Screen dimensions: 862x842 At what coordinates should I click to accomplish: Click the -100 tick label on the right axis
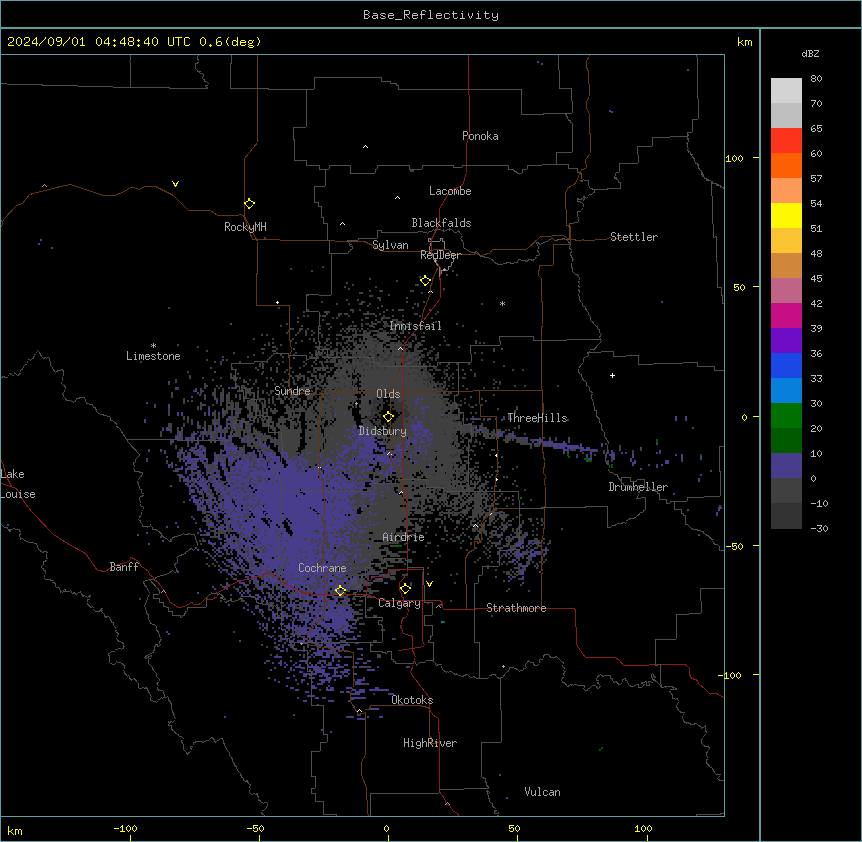pyautogui.click(x=730, y=675)
